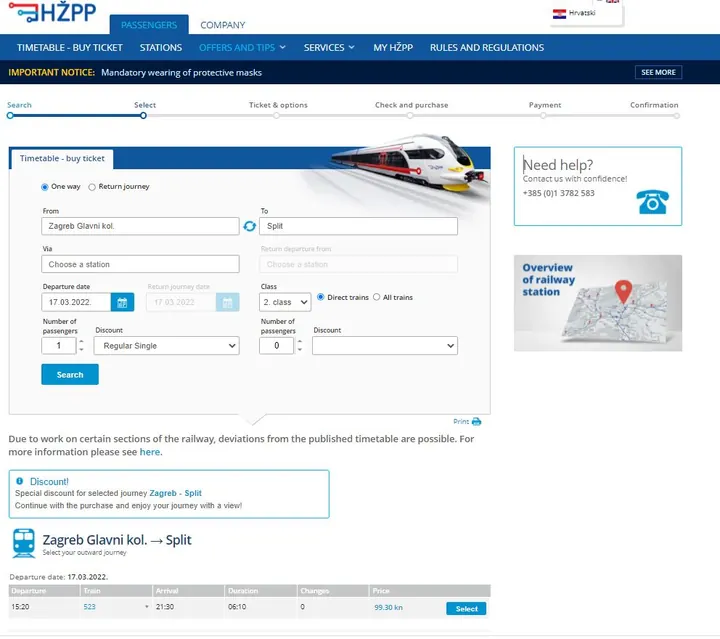Follow the 'here' link for more information

point(150,452)
